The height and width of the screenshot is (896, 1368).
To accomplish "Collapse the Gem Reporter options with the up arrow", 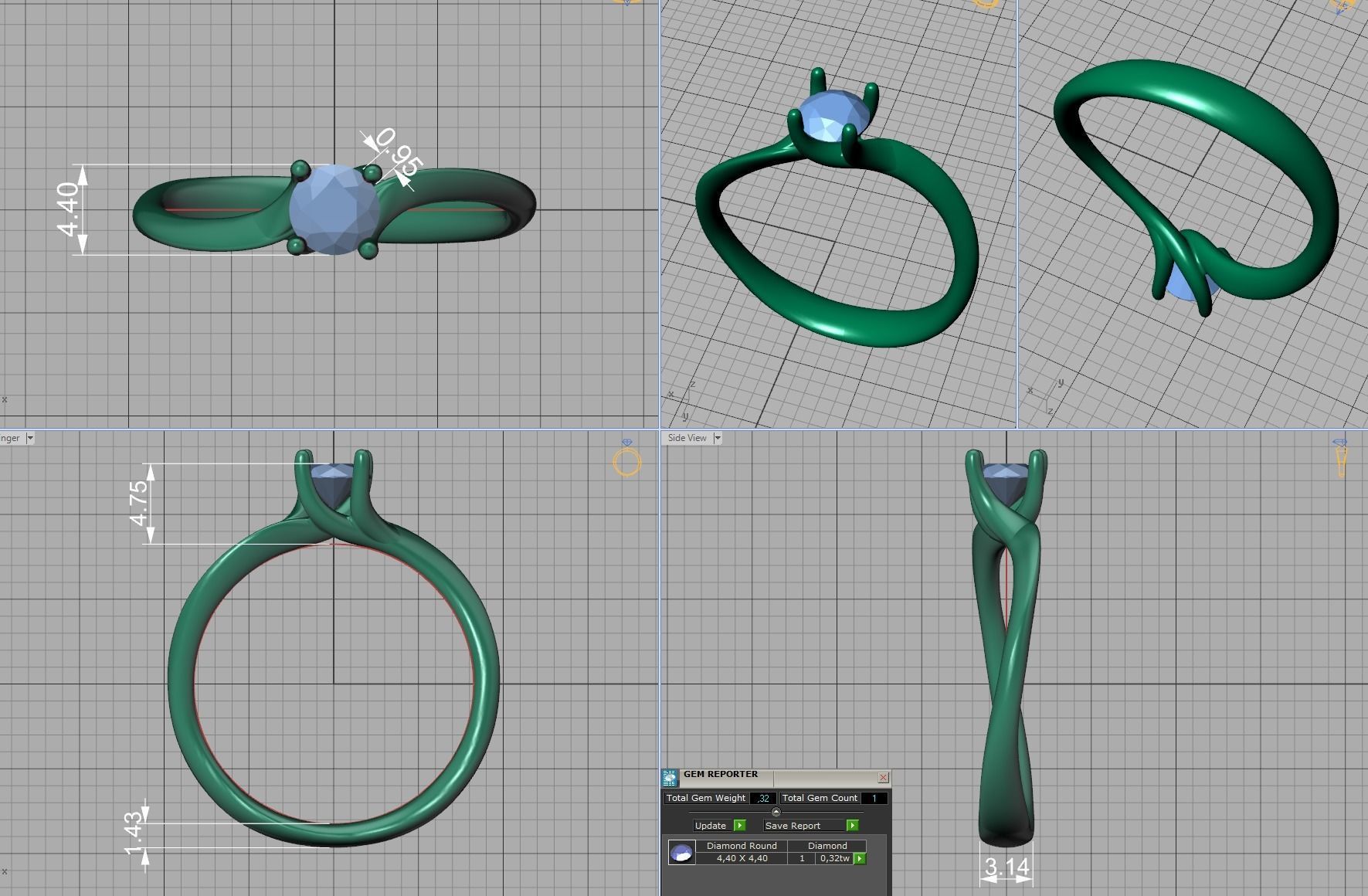I will [776, 812].
